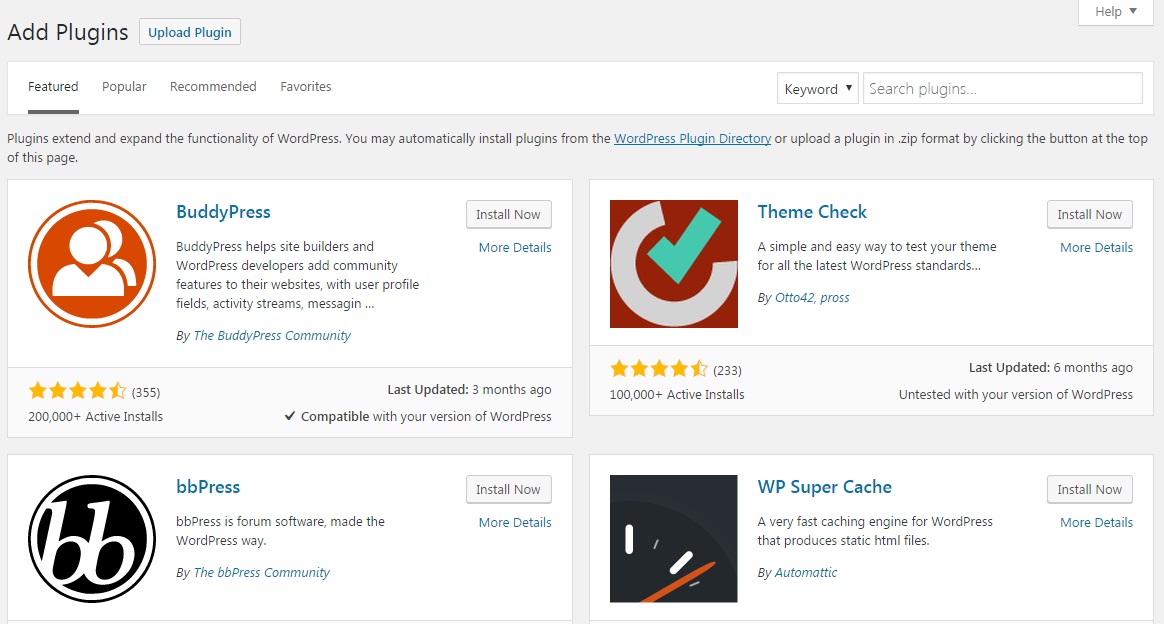Open the Automattic author link

[806, 573]
